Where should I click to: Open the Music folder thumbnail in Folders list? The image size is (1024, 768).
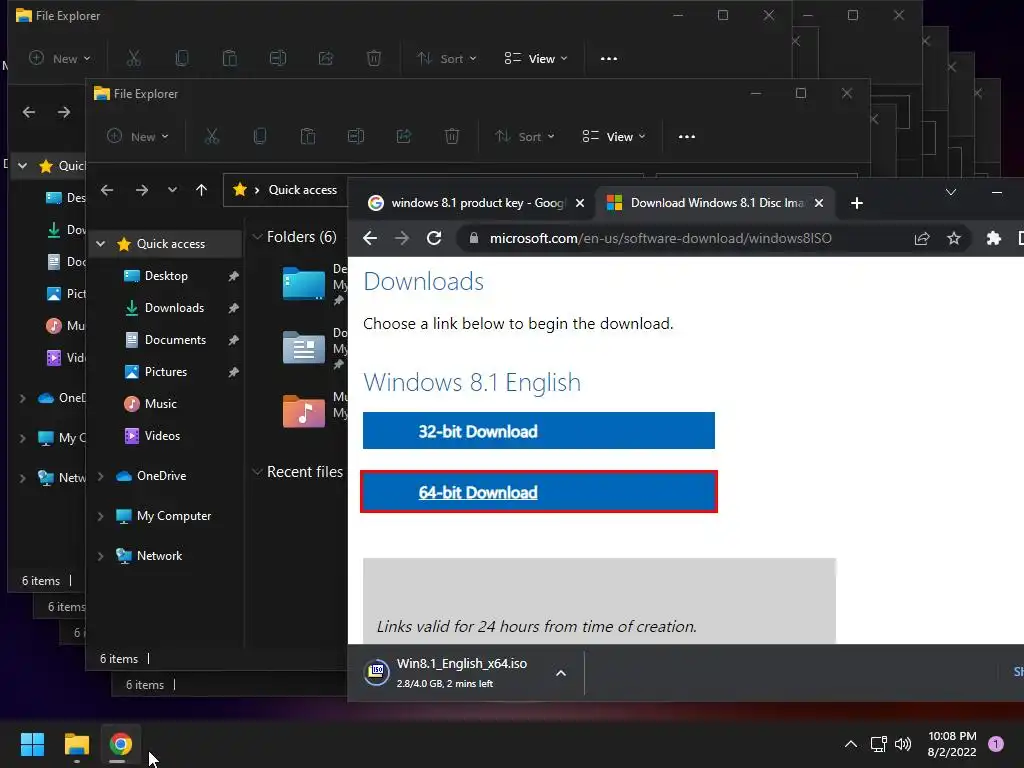(x=304, y=411)
